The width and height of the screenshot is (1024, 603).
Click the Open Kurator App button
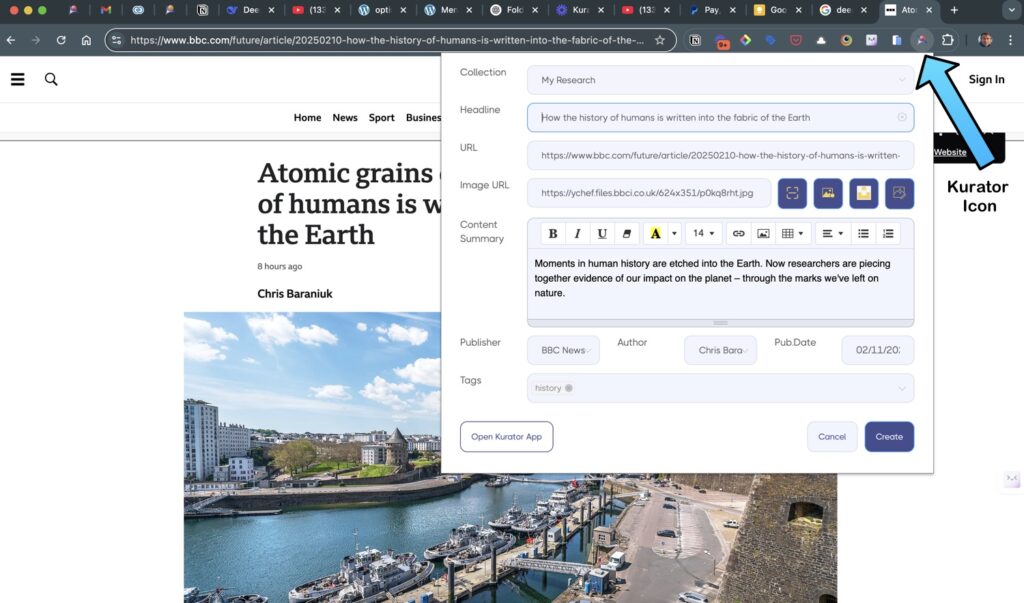coord(506,437)
